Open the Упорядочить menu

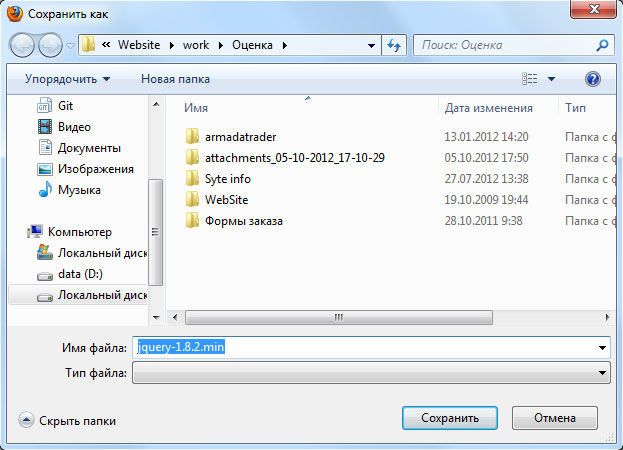(x=67, y=79)
